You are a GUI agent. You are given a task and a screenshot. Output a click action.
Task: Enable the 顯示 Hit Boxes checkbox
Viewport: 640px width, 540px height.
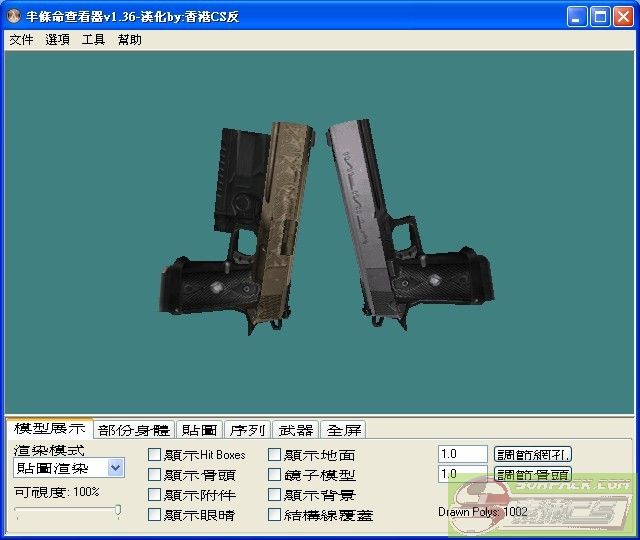click(155, 455)
